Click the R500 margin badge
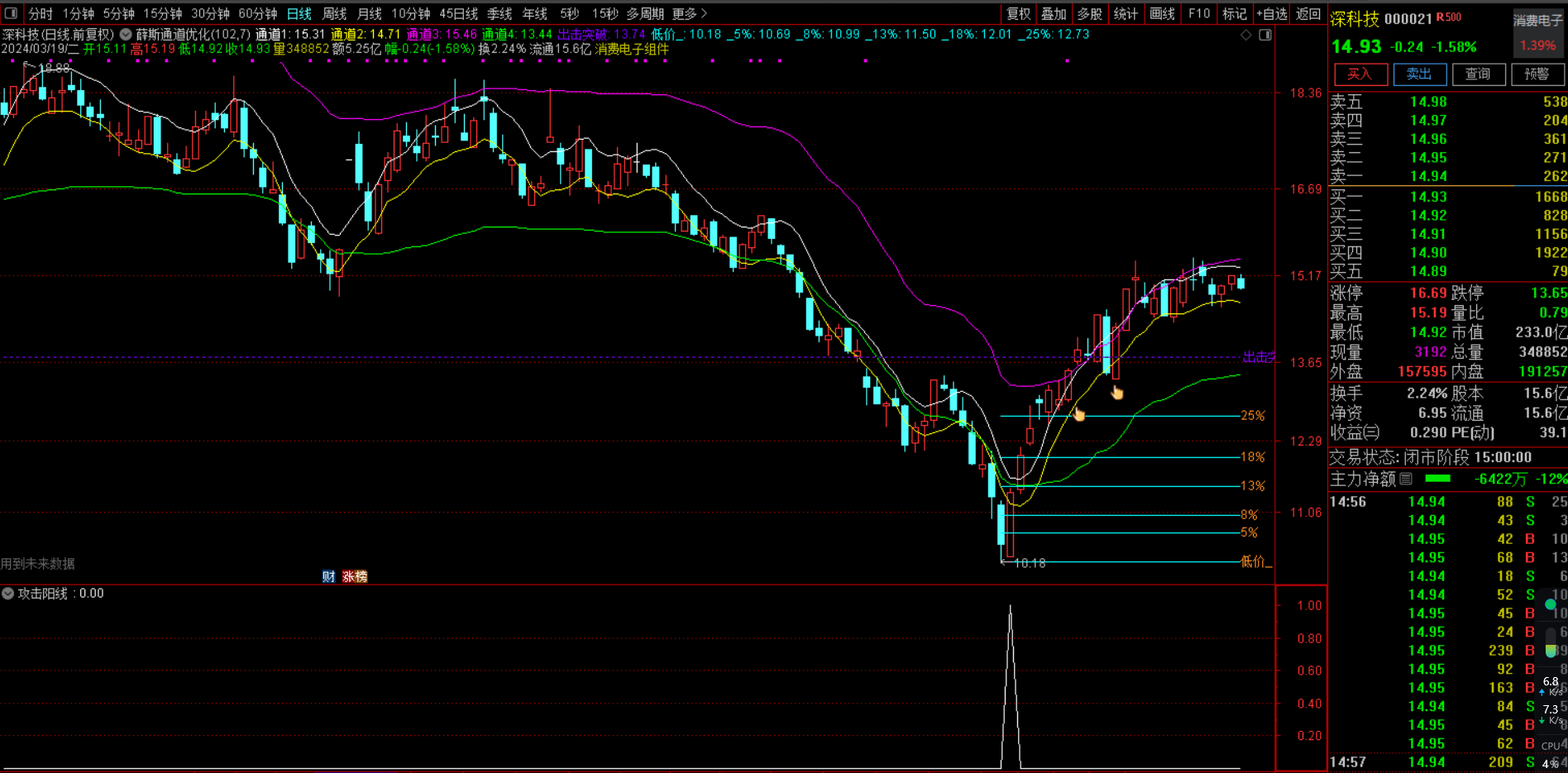Screen dimensions: 1568x773 [x=1448, y=17]
